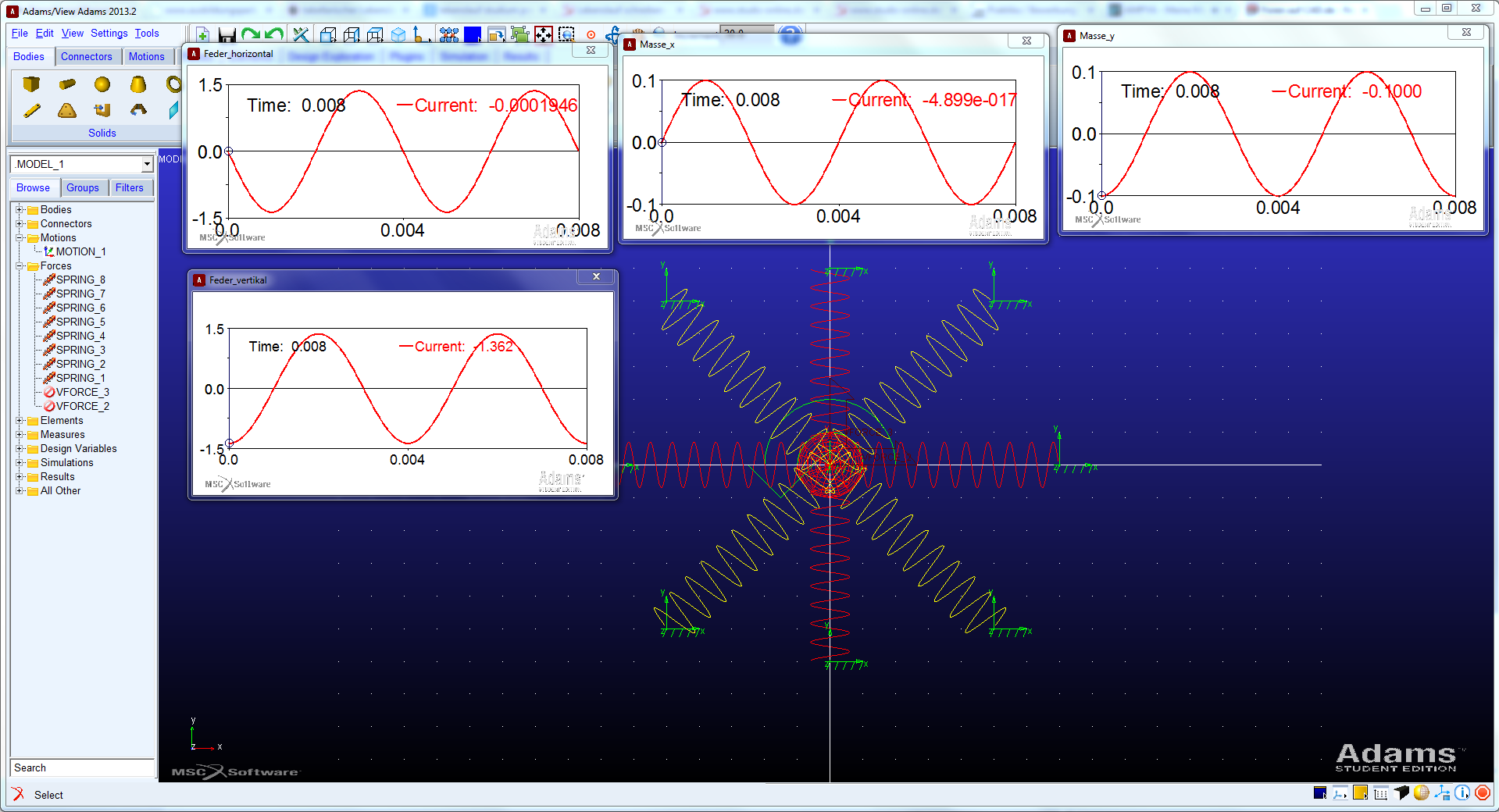Switch to isometric cube view
Screen dimensions: 1499x812
pyautogui.click(x=398, y=35)
